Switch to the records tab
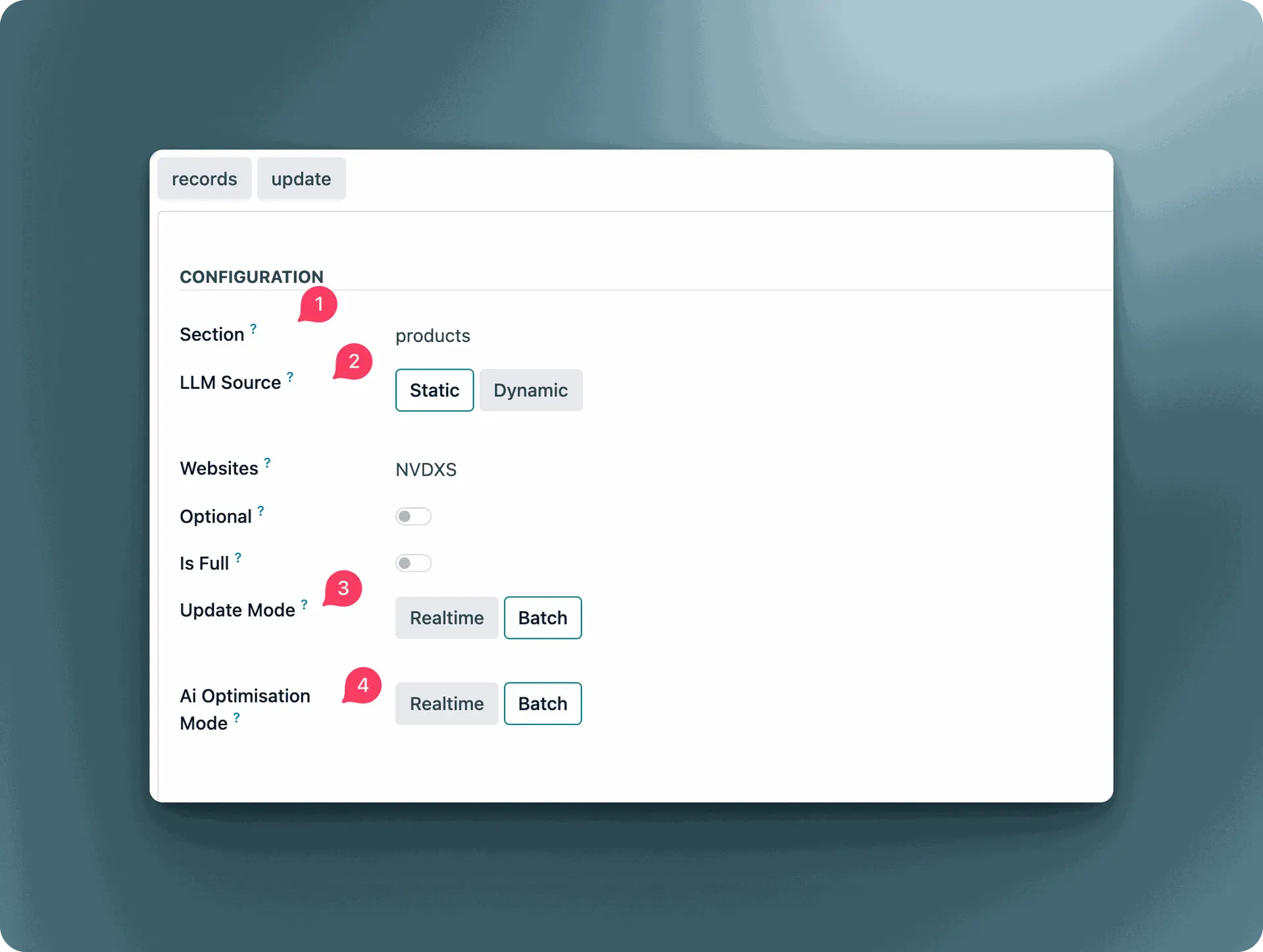Viewport: 1263px width, 952px height. click(x=204, y=179)
